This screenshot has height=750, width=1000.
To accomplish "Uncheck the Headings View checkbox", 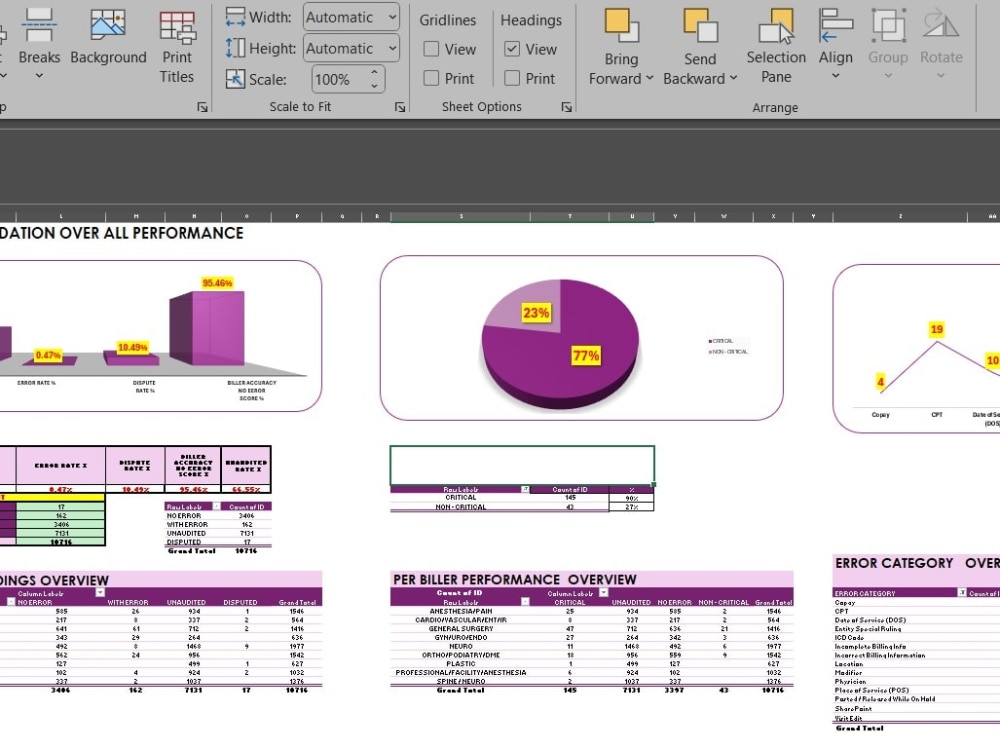I will [511, 49].
